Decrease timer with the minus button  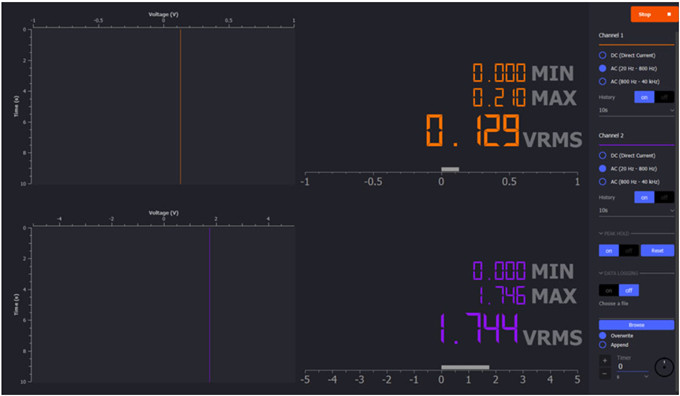click(x=605, y=373)
